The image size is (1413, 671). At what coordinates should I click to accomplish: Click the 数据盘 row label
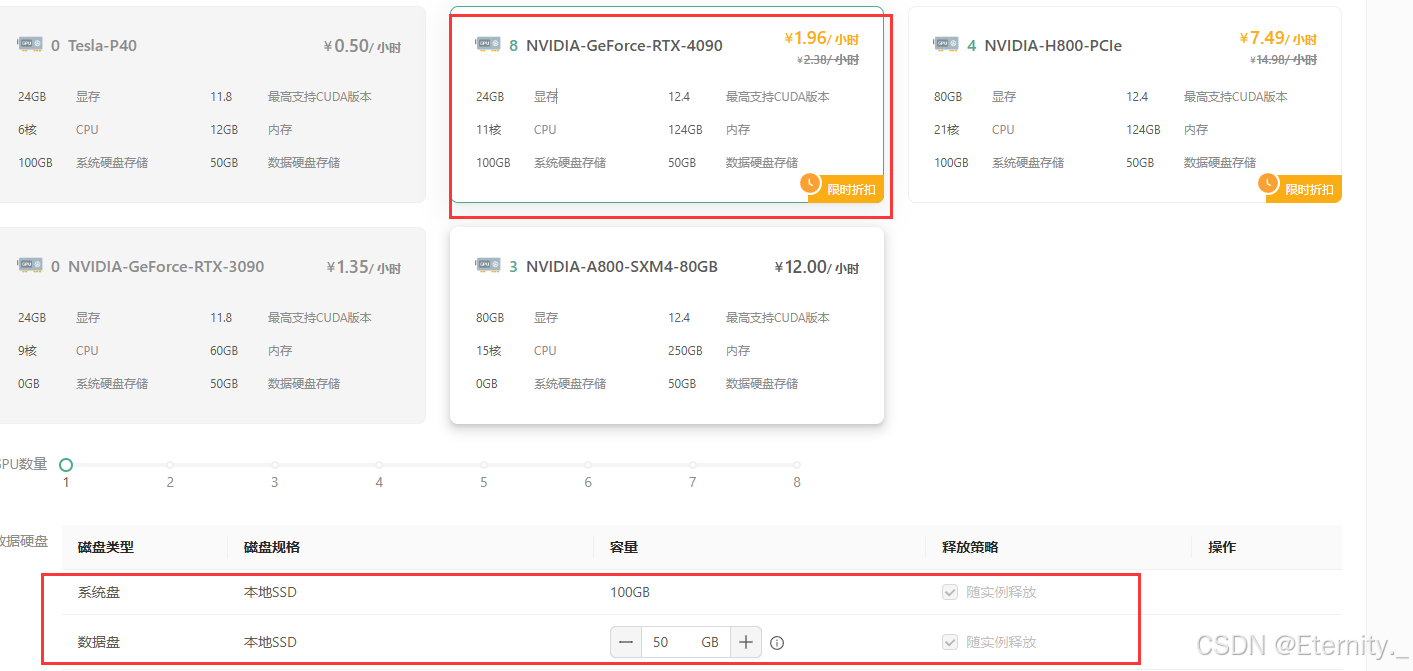click(99, 642)
